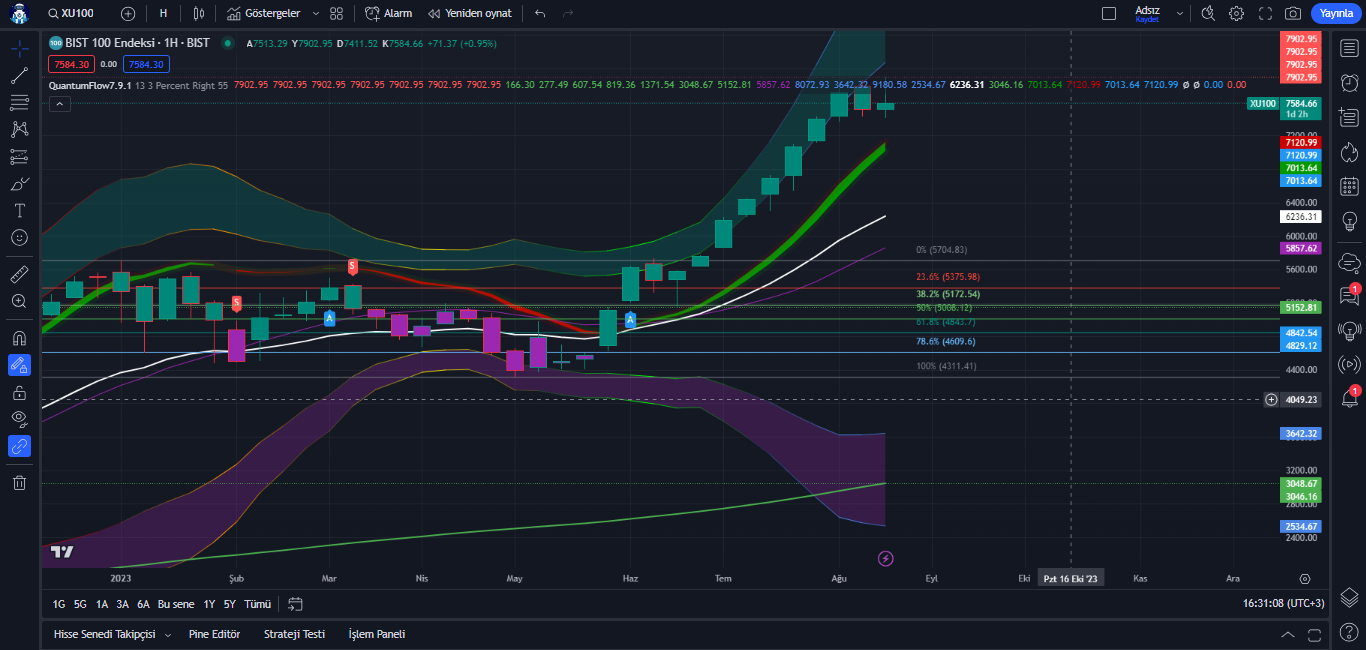The height and width of the screenshot is (650, 1366).
Task: Toggle magnet mode on the left toolbar
Action: [19, 338]
